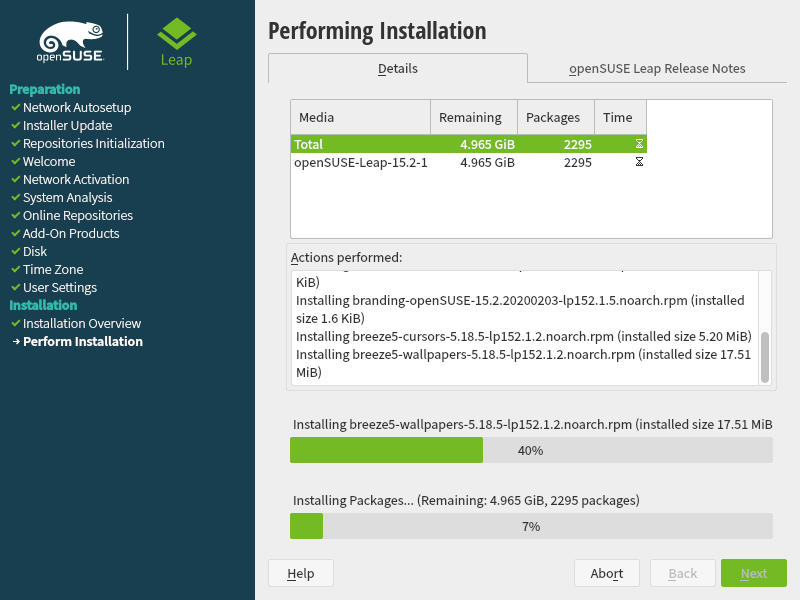The height and width of the screenshot is (600, 800).
Task: Click the 7% overall installation progress bar
Action: click(x=531, y=526)
